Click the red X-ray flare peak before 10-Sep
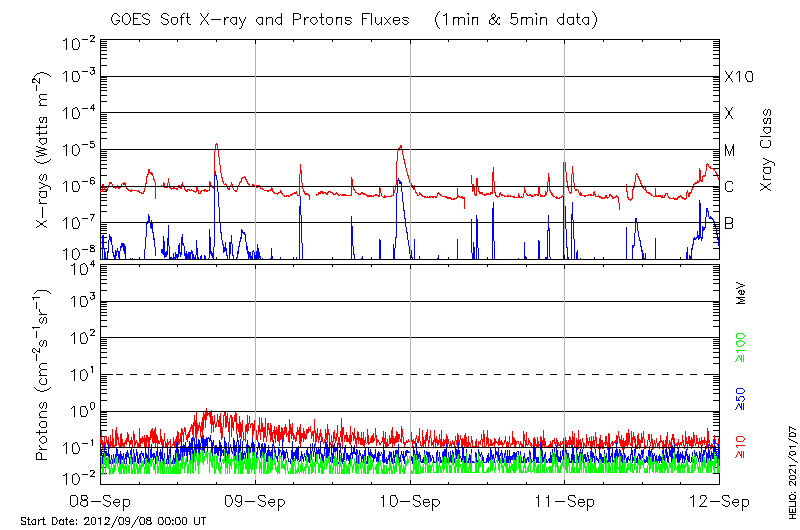 click(401, 146)
